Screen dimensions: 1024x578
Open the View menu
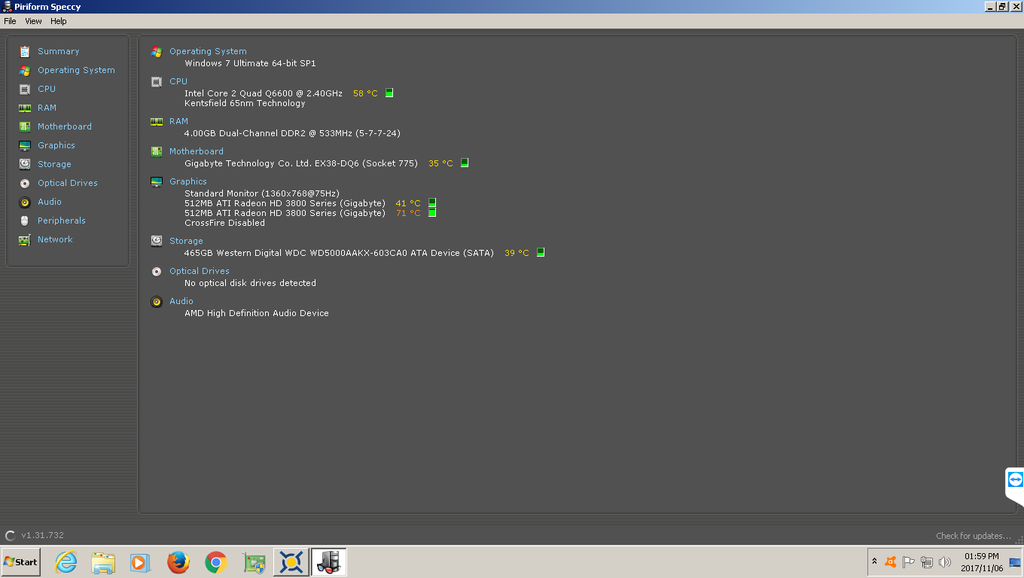33,21
